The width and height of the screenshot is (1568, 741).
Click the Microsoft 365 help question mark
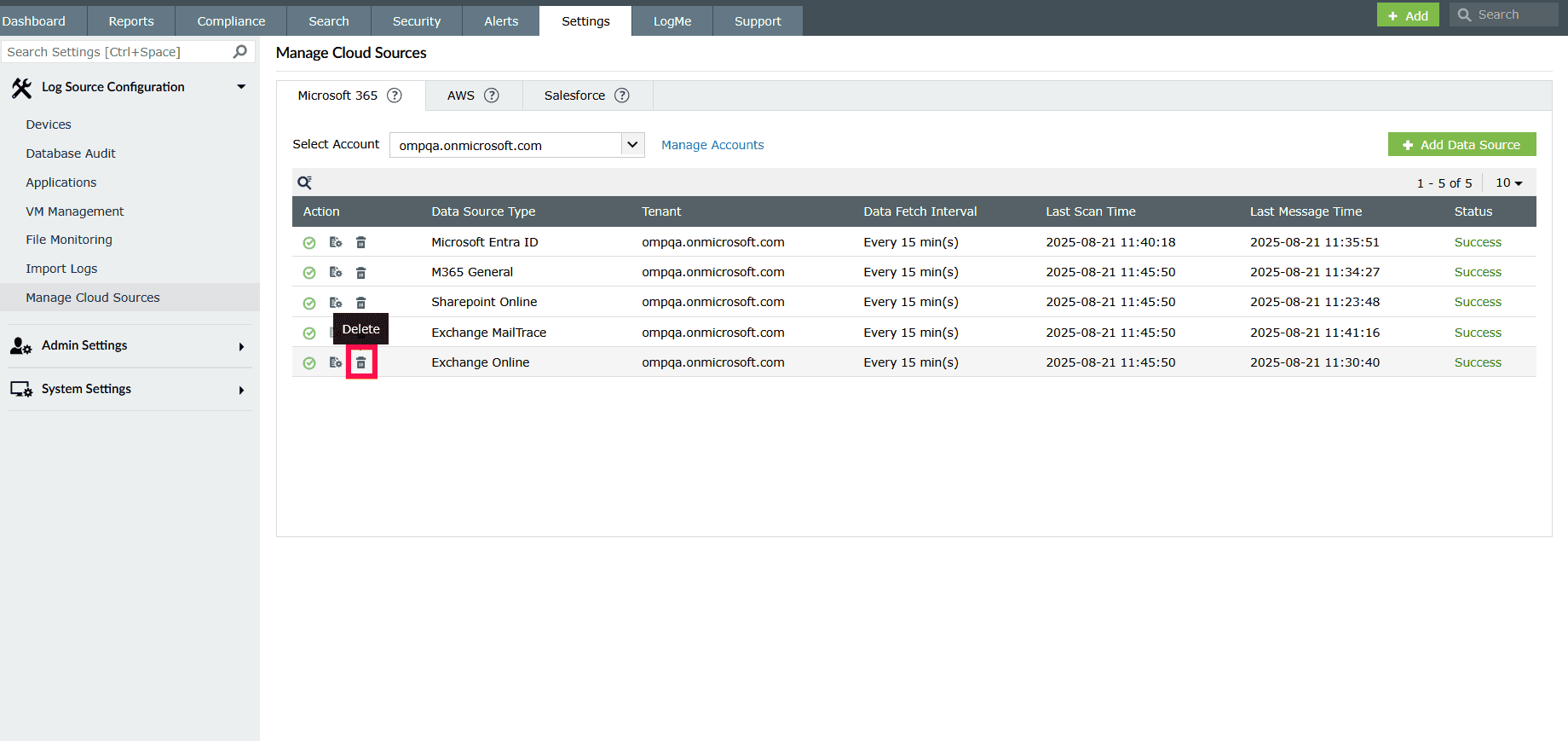[x=395, y=96]
